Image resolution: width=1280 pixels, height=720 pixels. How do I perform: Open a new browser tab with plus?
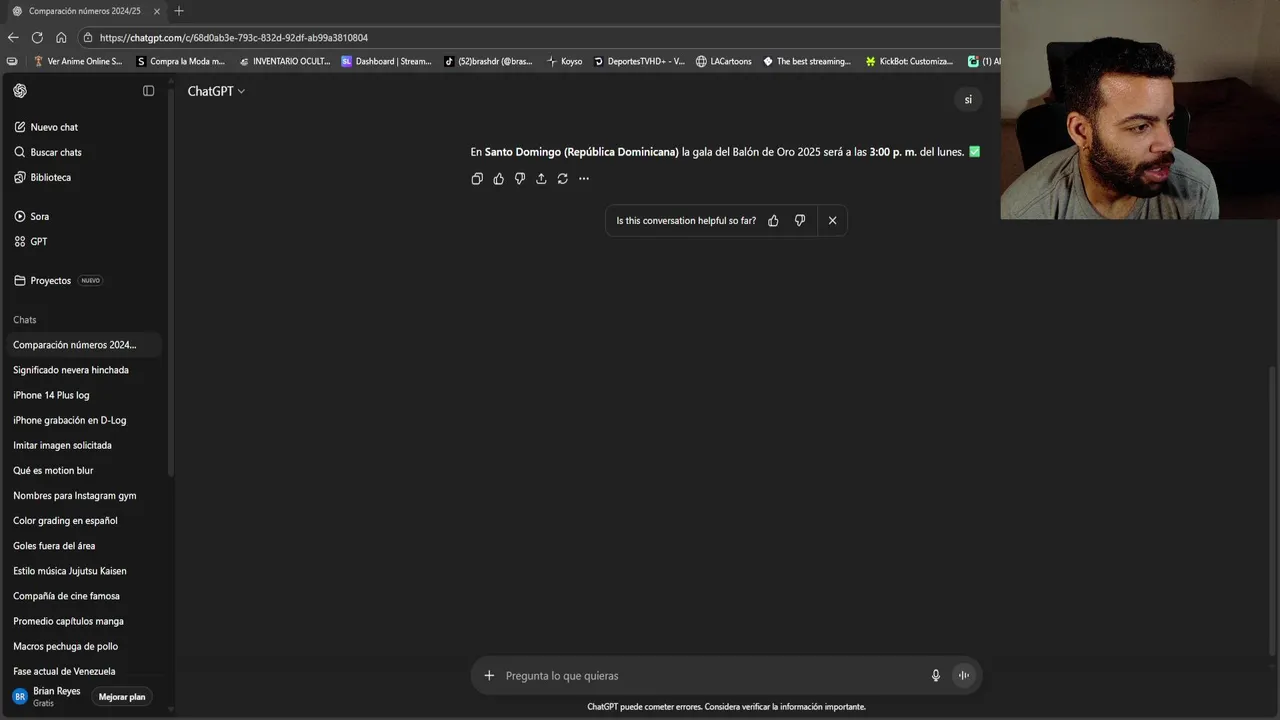coord(179,11)
